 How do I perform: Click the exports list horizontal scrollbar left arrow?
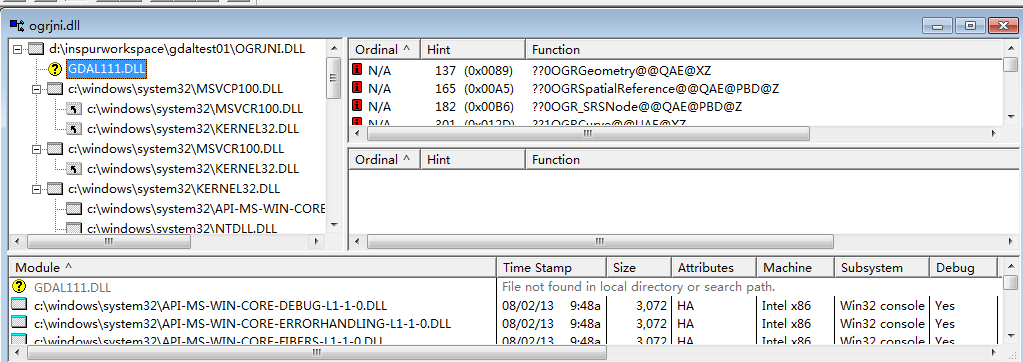click(x=358, y=242)
